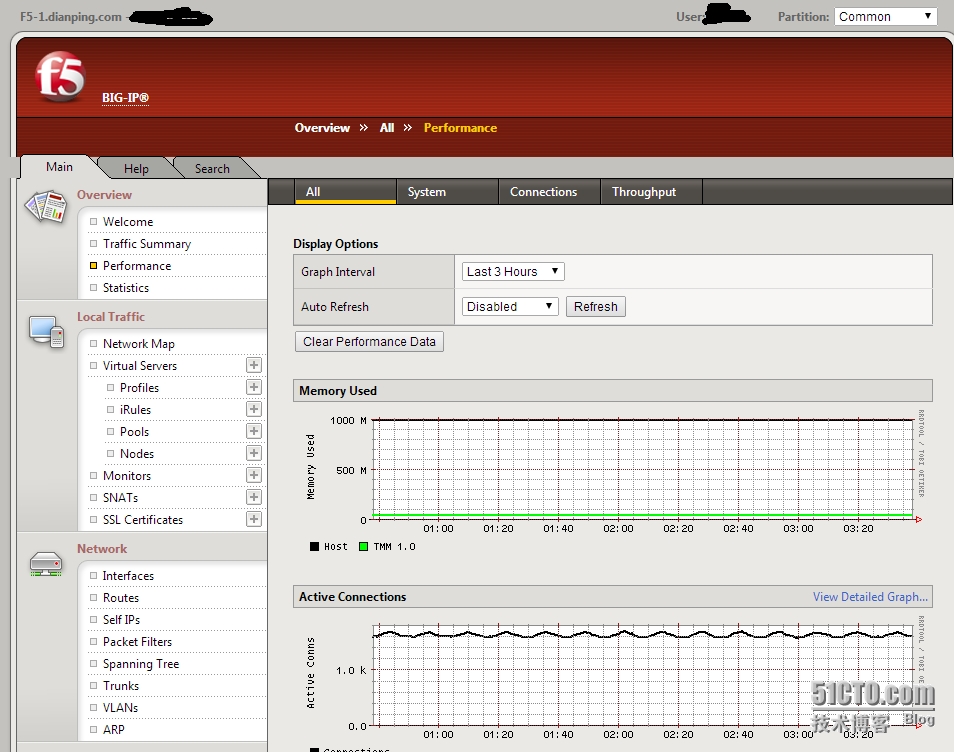Open Monitors menu item
Viewport: 954px width, 752px height.
pos(127,475)
